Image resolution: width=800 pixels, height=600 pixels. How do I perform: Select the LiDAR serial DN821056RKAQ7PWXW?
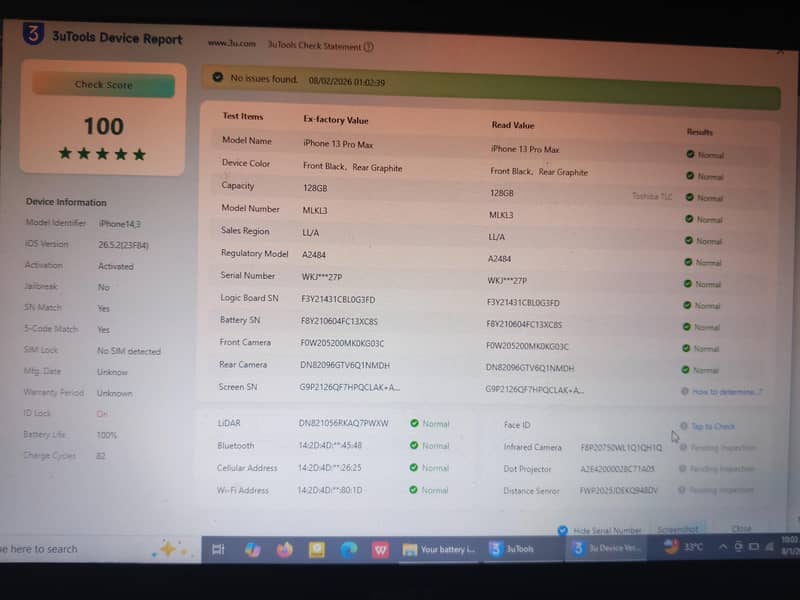pyautogui.click(x=343, y=423)
